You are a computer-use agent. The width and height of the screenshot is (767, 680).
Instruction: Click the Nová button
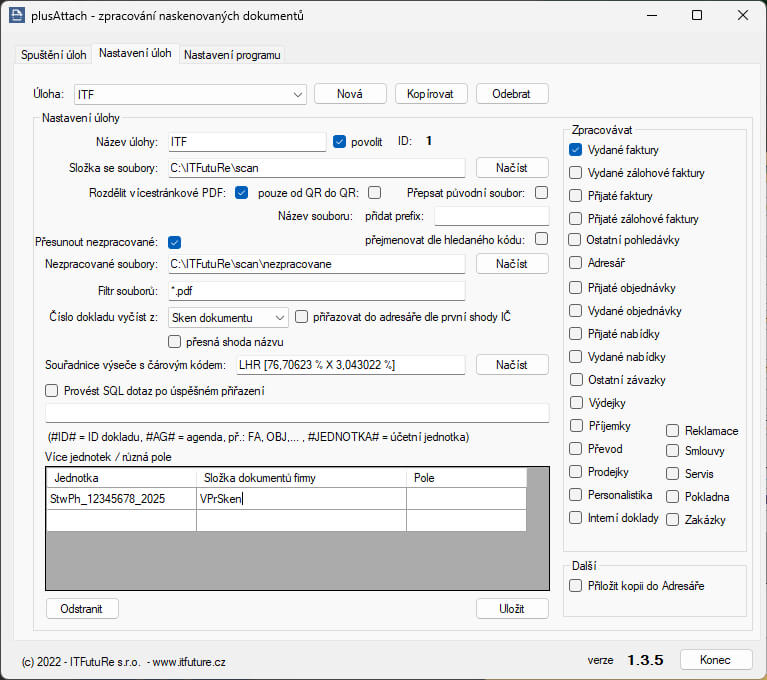(x=350, y=94)
